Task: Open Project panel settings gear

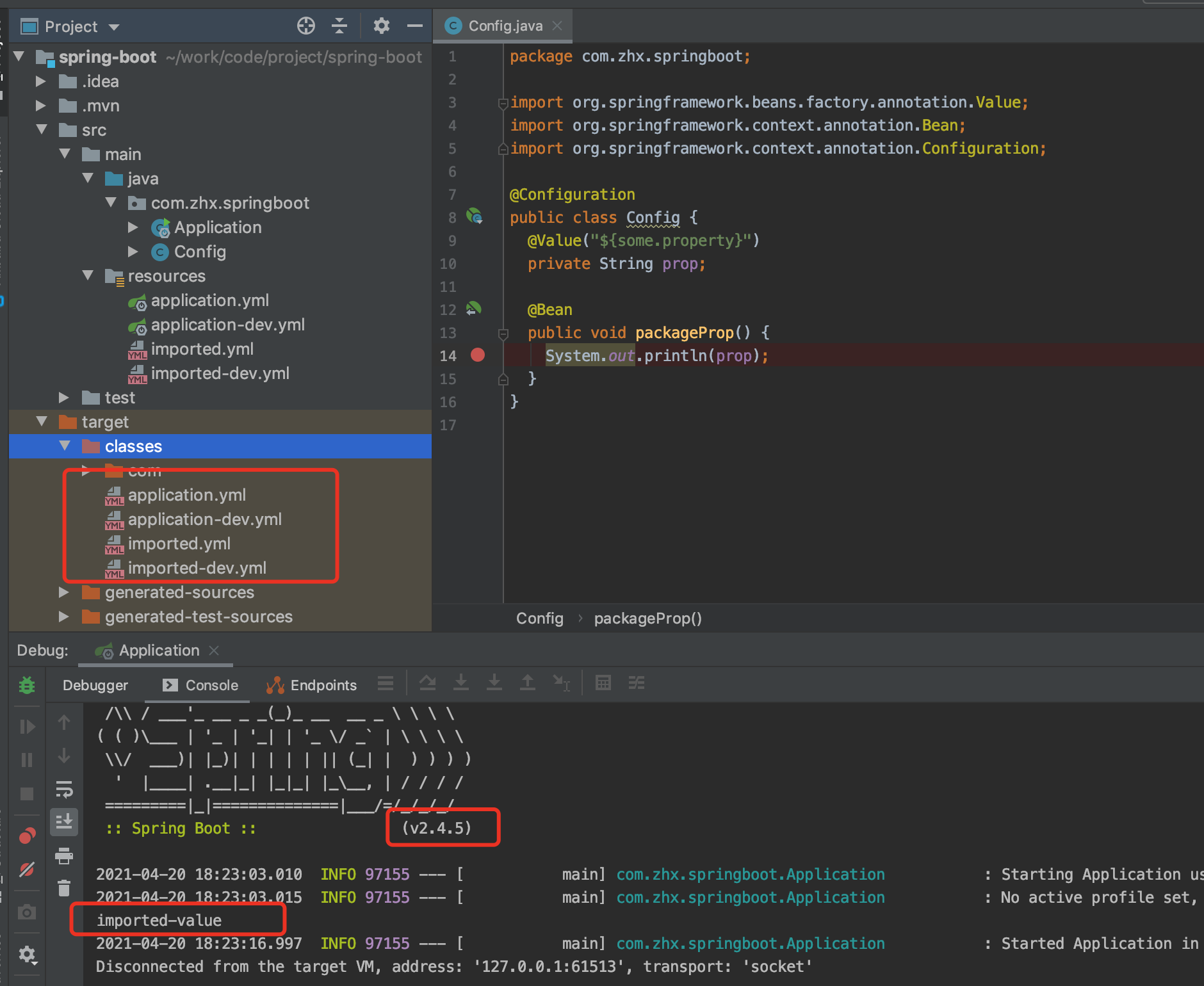Action: coord(382,26)
